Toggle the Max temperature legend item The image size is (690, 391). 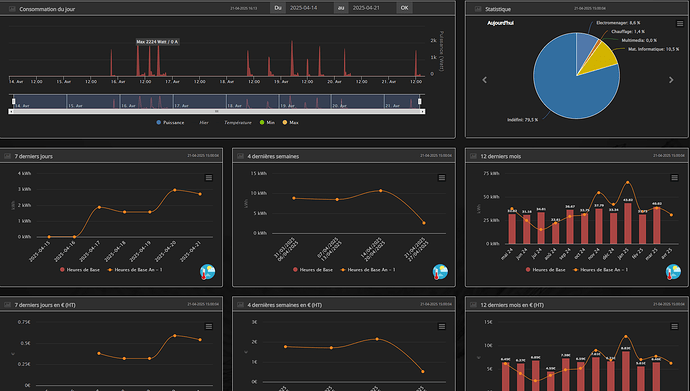(x=290, y=123)
